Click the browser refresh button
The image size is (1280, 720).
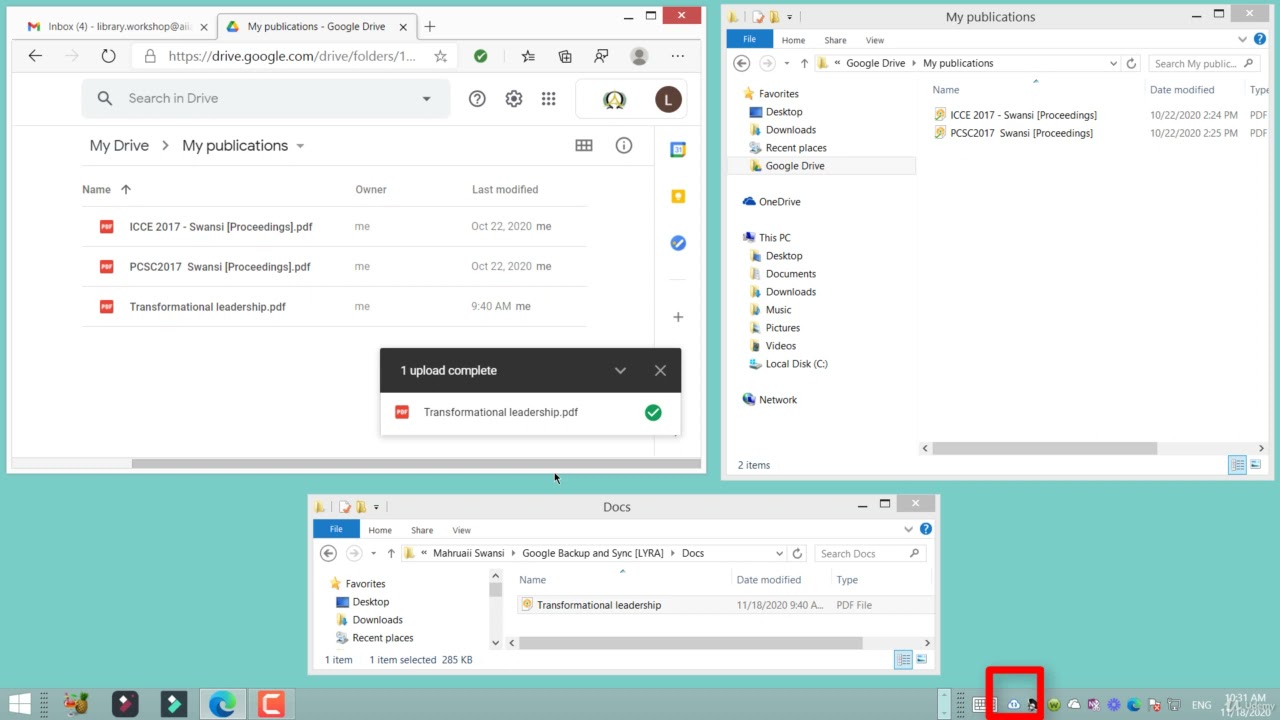108,56
